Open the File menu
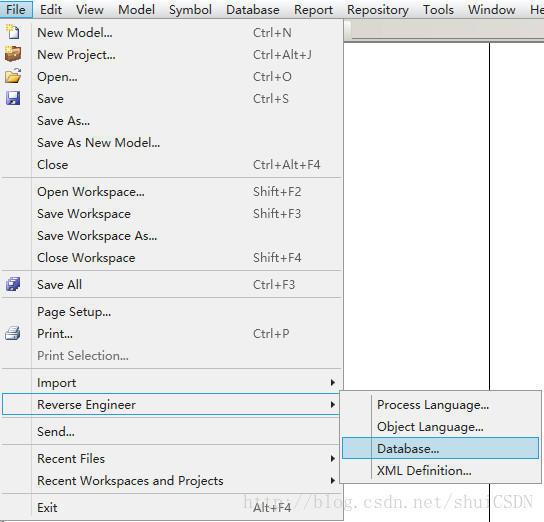544x522 pixels. point(16,9)
